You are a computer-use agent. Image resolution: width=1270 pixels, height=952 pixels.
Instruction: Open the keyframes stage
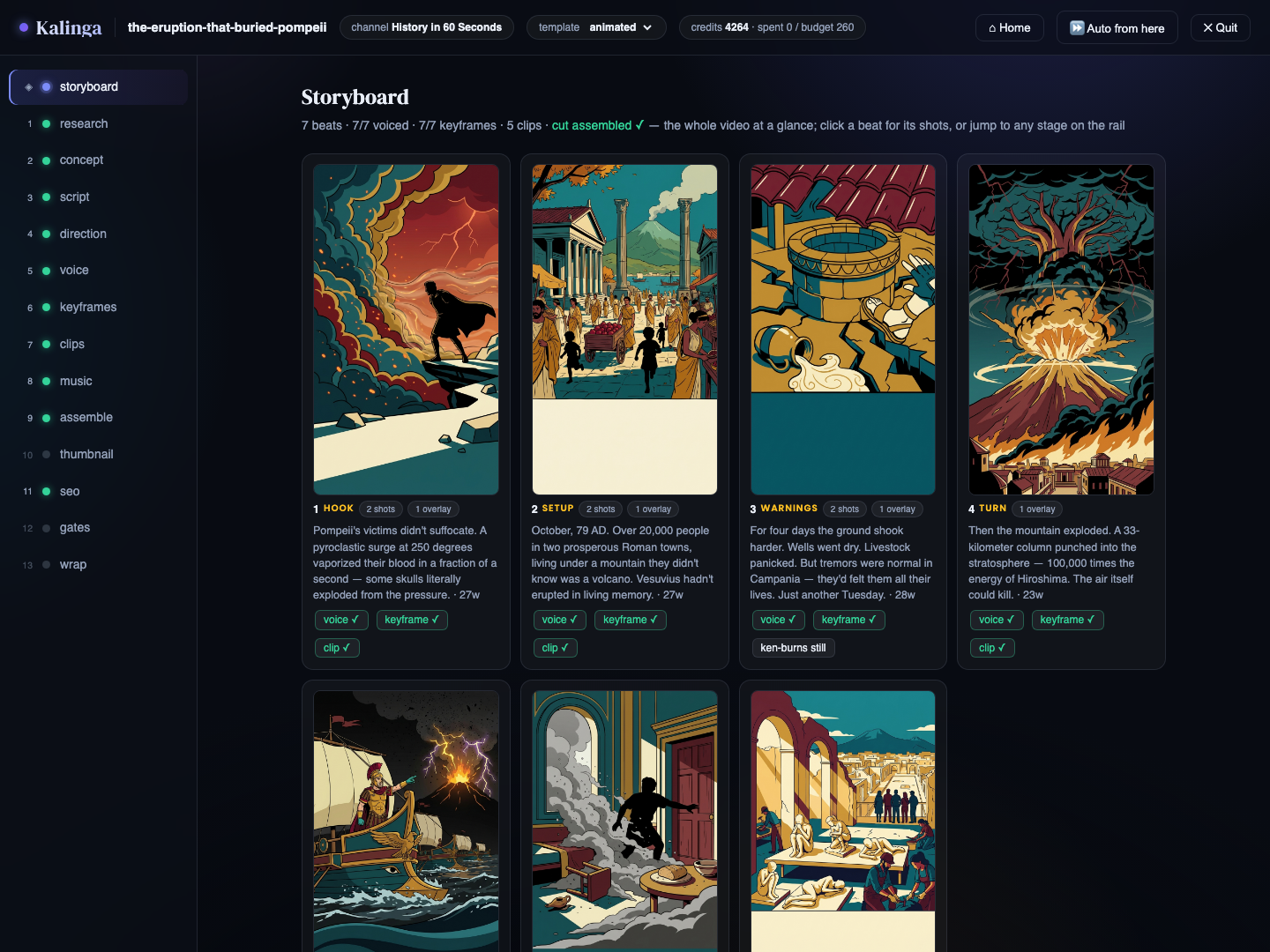[x=99, y=308]
